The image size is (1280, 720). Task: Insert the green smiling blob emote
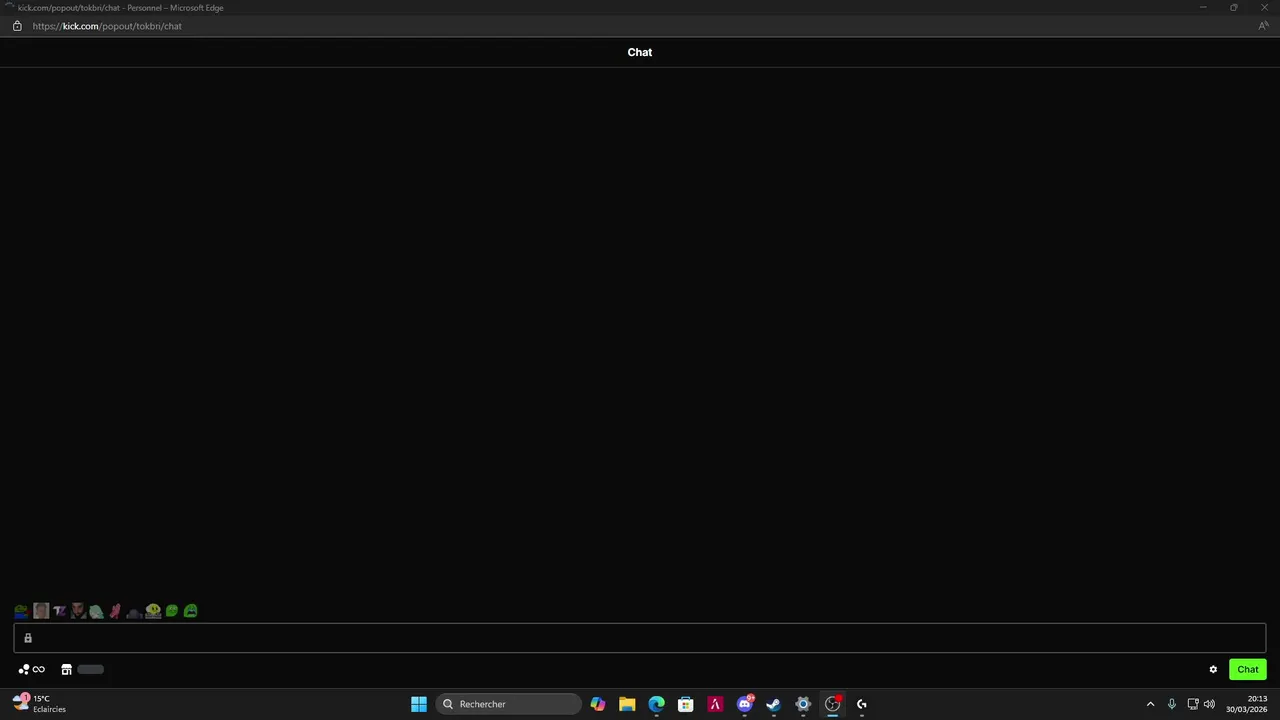172,611
